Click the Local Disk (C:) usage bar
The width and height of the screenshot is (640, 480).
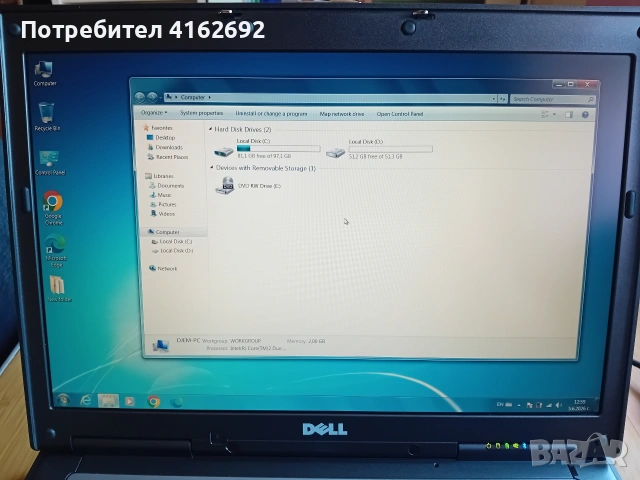(x=278, y=149)
